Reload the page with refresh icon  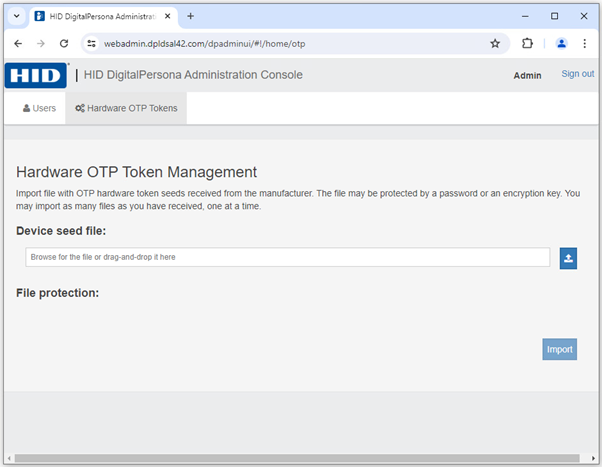[64, 44]
